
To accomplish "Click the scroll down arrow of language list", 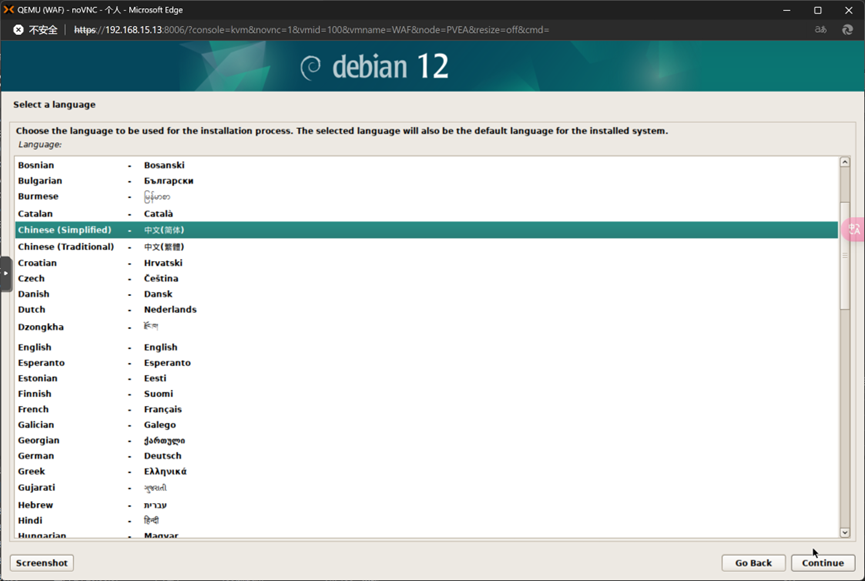I will (845, 532).
